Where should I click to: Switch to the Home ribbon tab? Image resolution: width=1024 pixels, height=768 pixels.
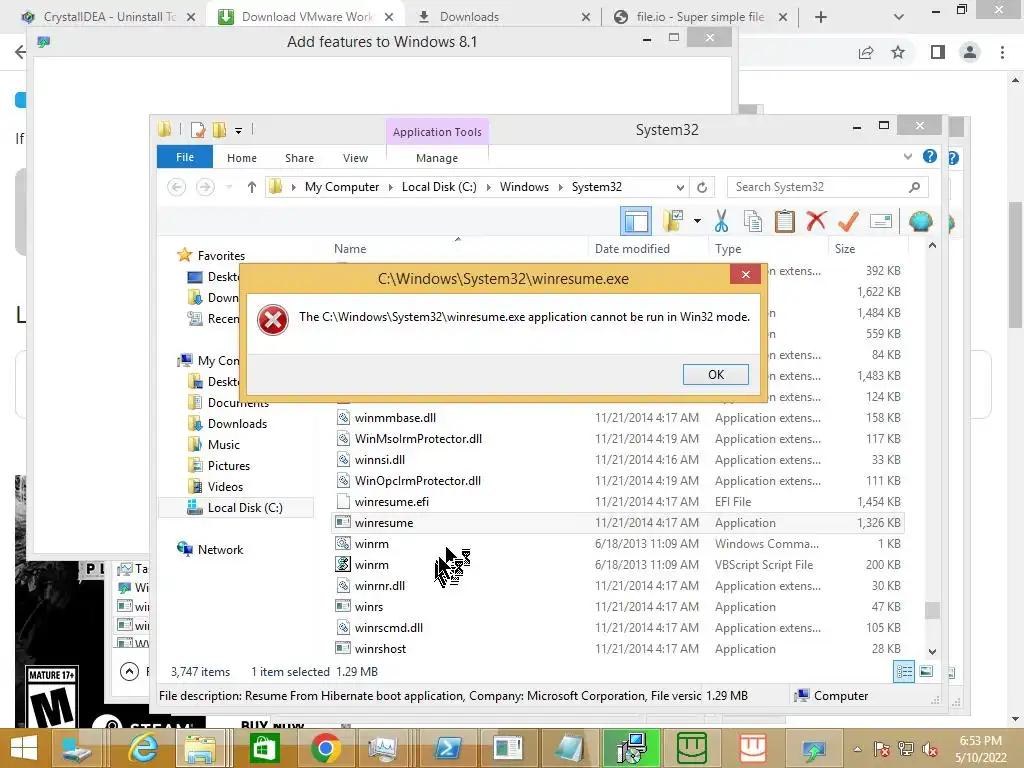[x=242, y=158]
